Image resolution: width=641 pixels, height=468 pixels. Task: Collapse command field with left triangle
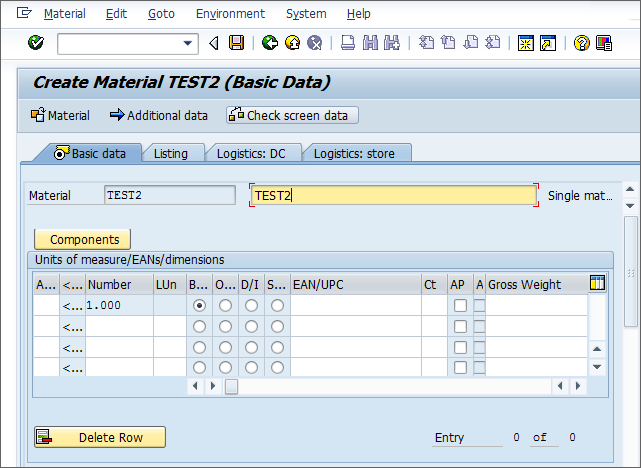pos(214,43)
